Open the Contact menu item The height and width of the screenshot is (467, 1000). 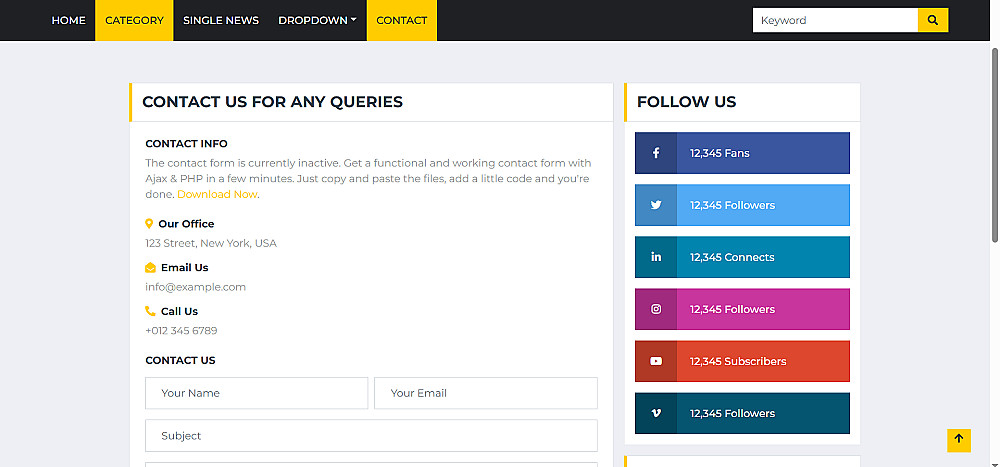tap(402, 20)
